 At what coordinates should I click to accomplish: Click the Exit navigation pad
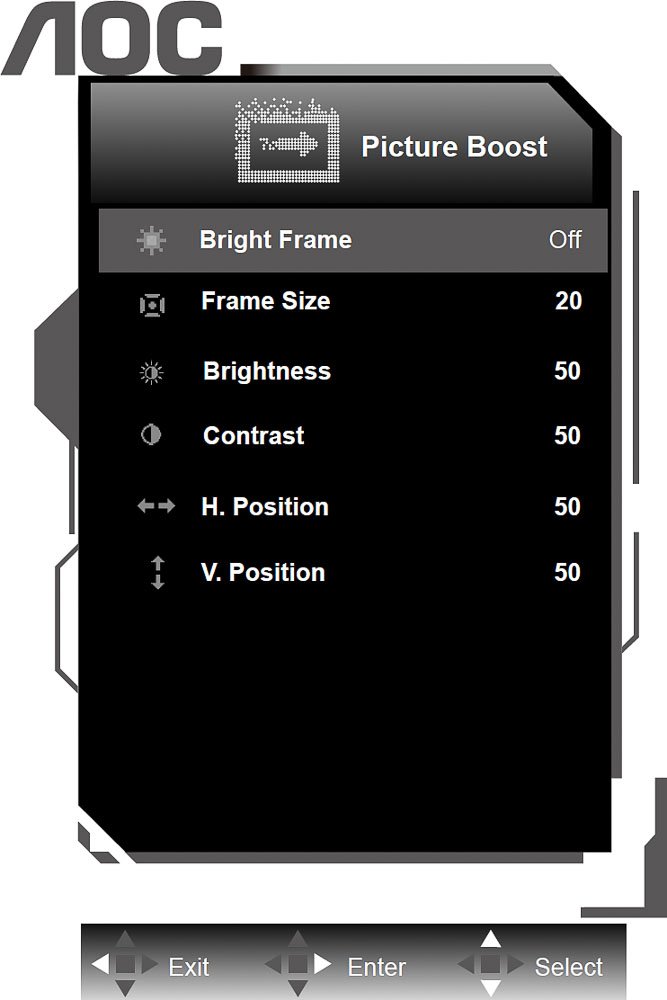tap(125, 964)
